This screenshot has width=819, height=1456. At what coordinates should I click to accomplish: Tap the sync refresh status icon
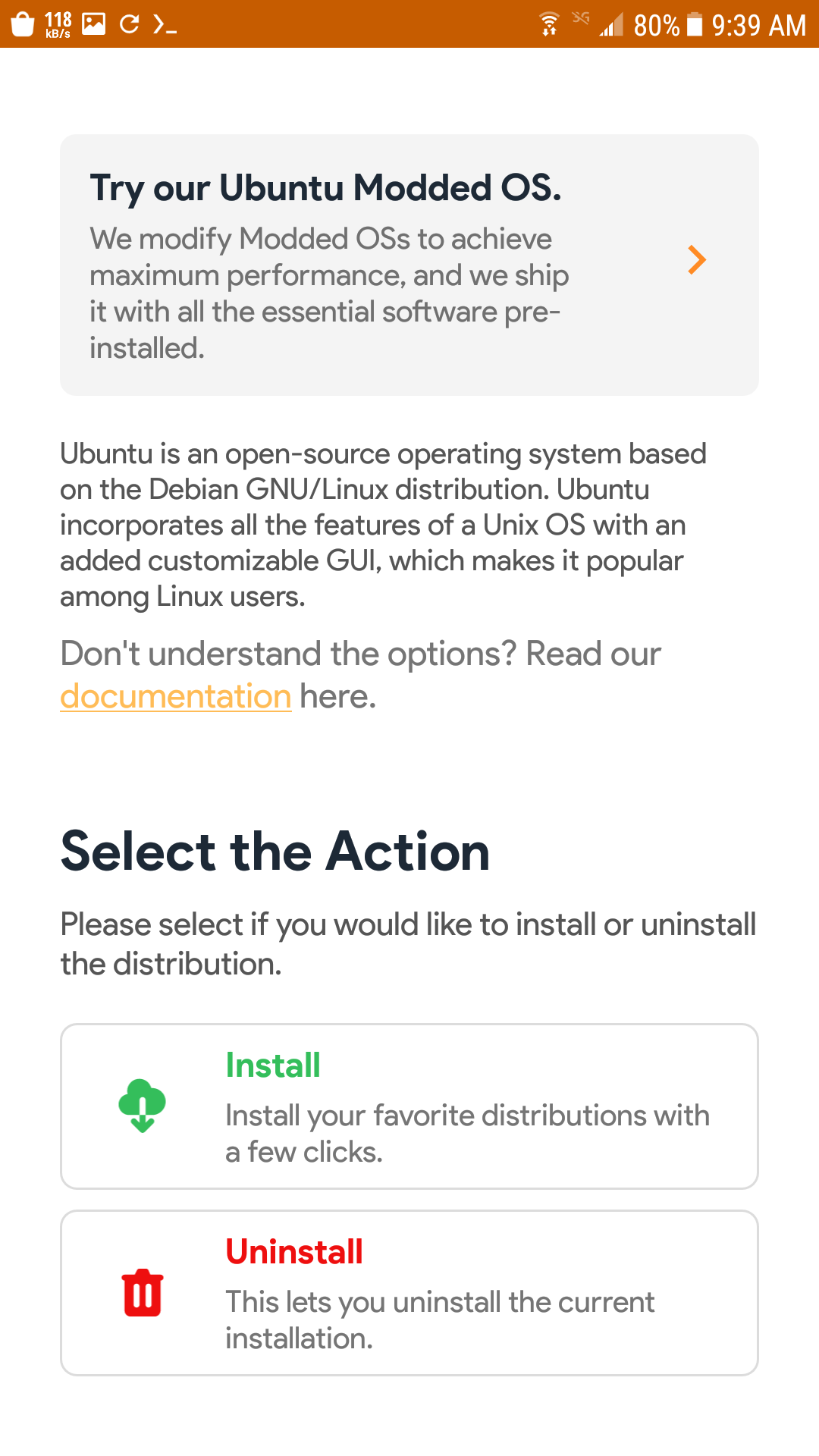point(130,24)
